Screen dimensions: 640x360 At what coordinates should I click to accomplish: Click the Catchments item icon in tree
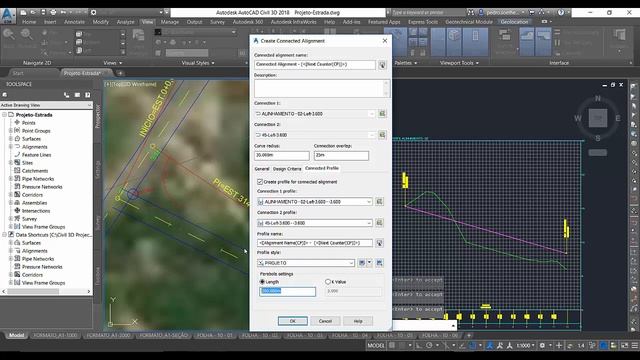pyautogui.click(x=17, y=171)
